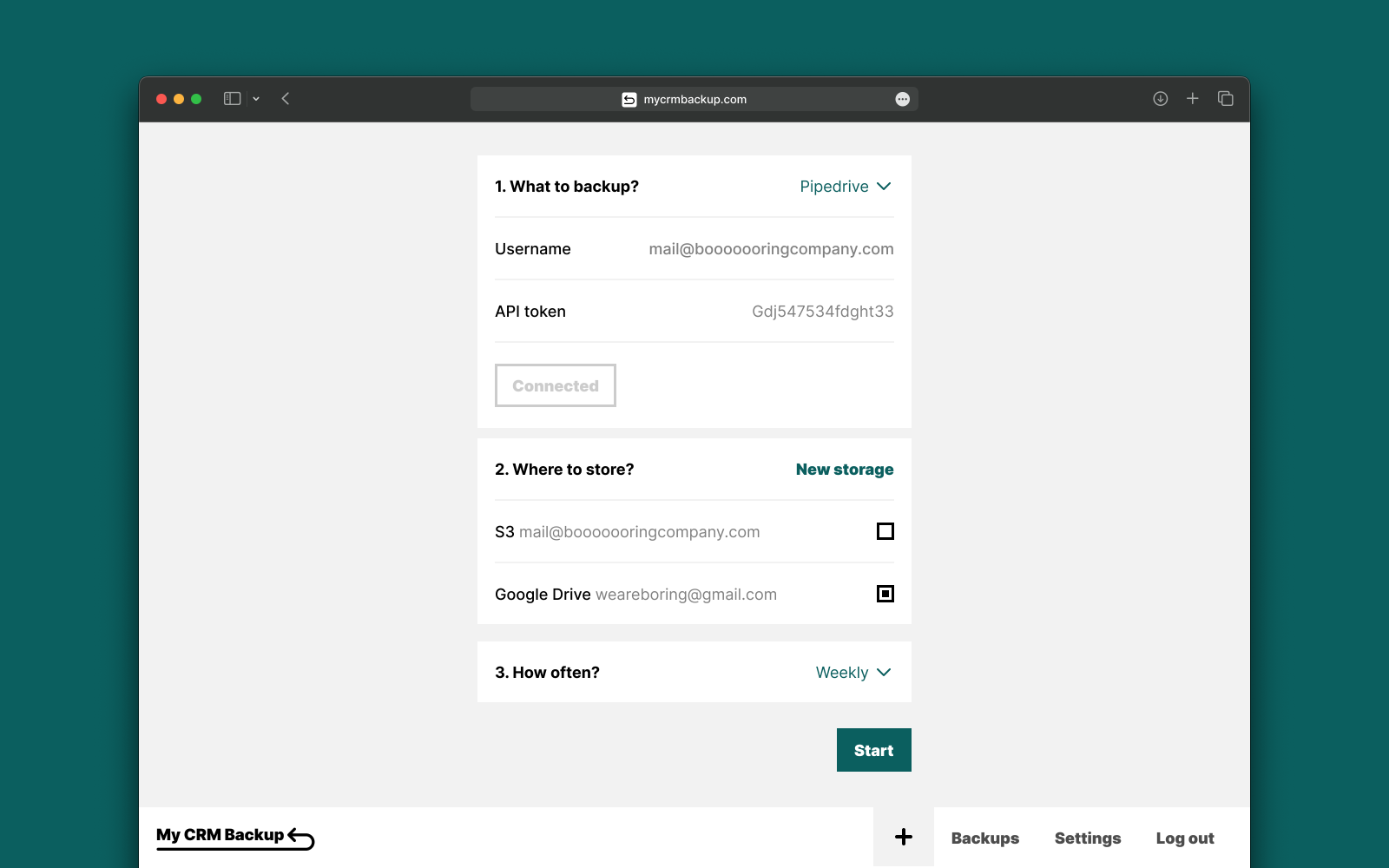Click the New storage link
1389x868 pixels.
845,470
